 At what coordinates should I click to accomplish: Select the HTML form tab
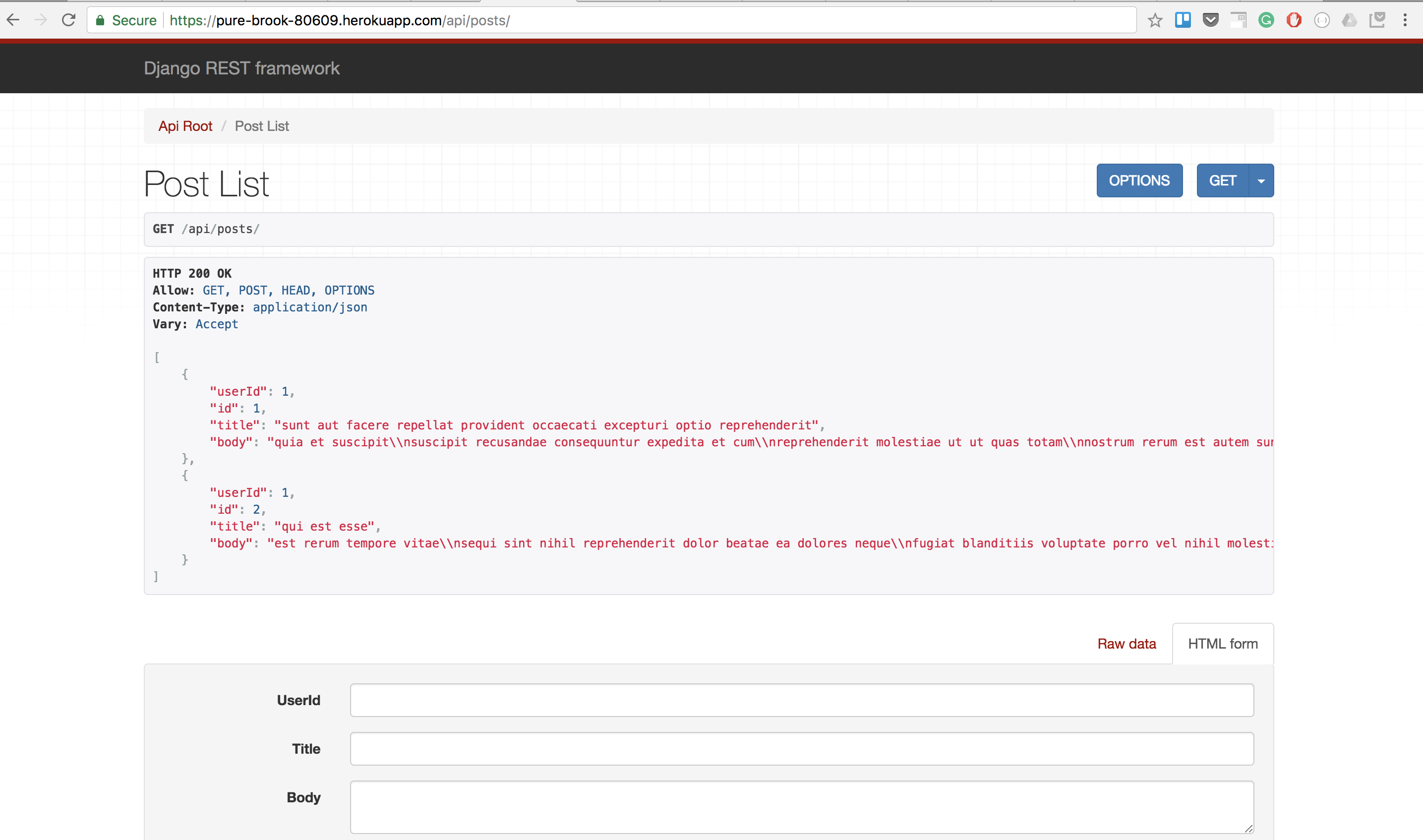(x=1222, y=644)
